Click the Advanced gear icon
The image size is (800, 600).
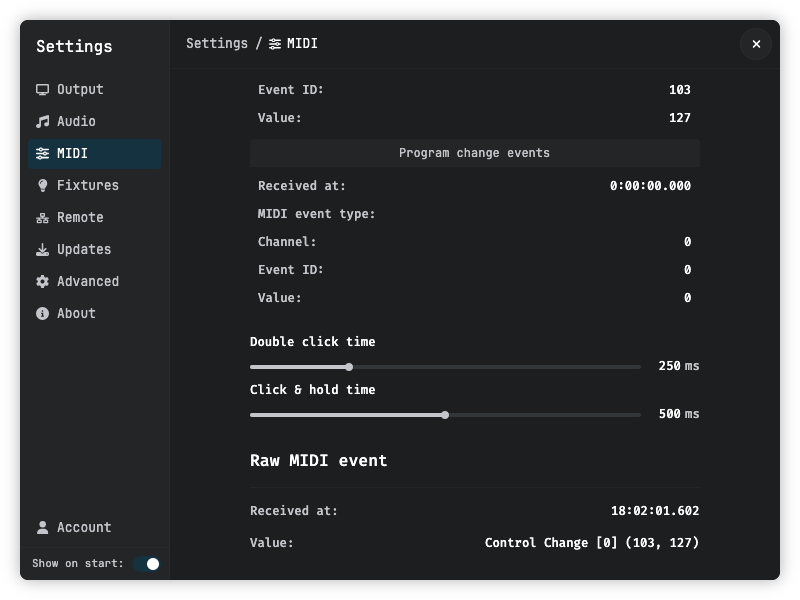(42, 282)
